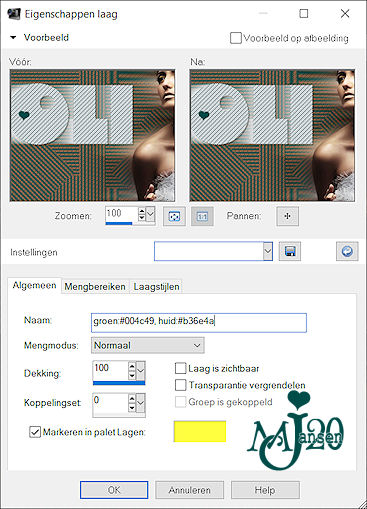
Task: Increase Dekking with the up arrow
Action: [x=132, y=366]
